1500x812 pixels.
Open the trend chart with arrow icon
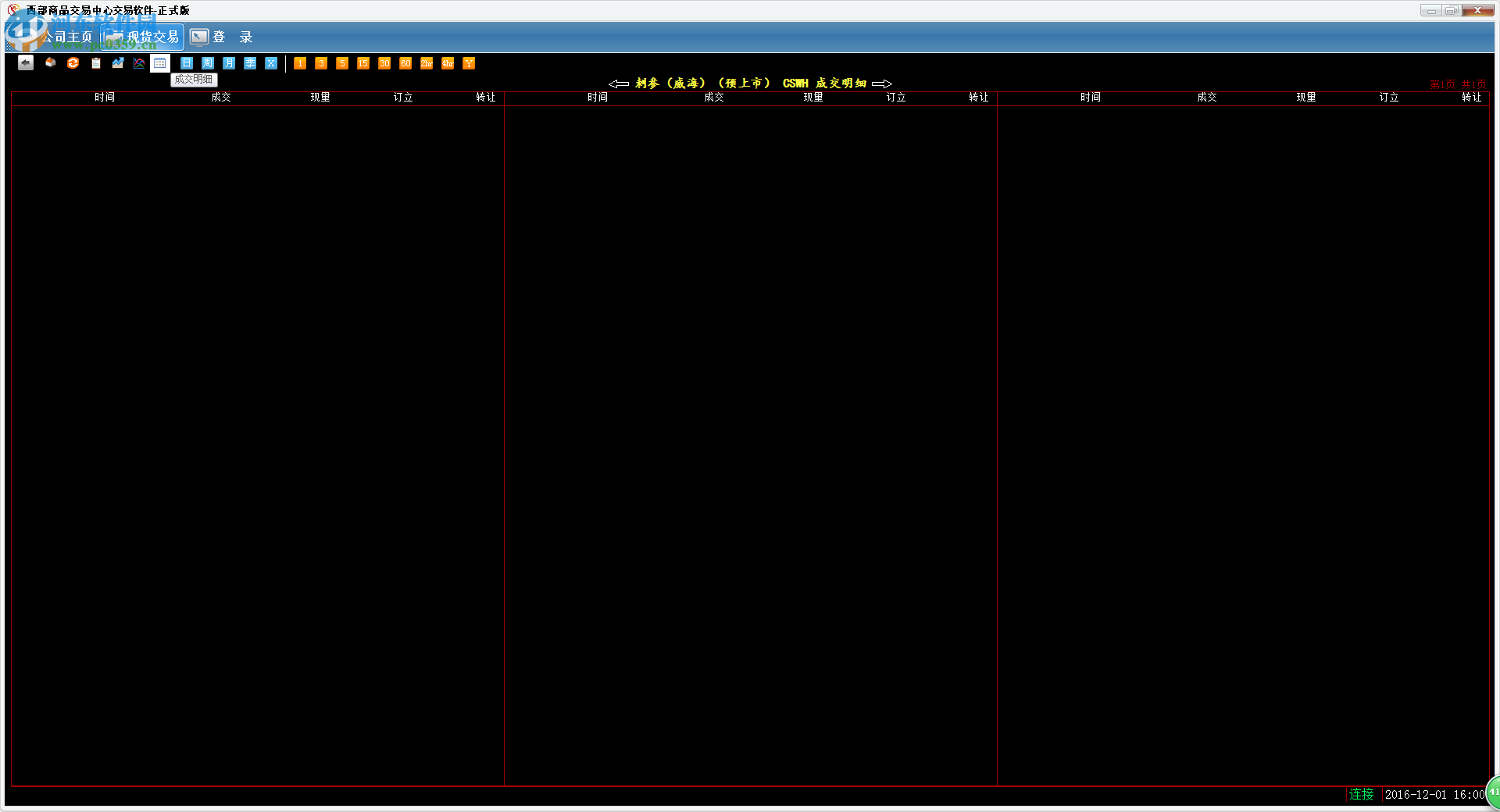118,63
